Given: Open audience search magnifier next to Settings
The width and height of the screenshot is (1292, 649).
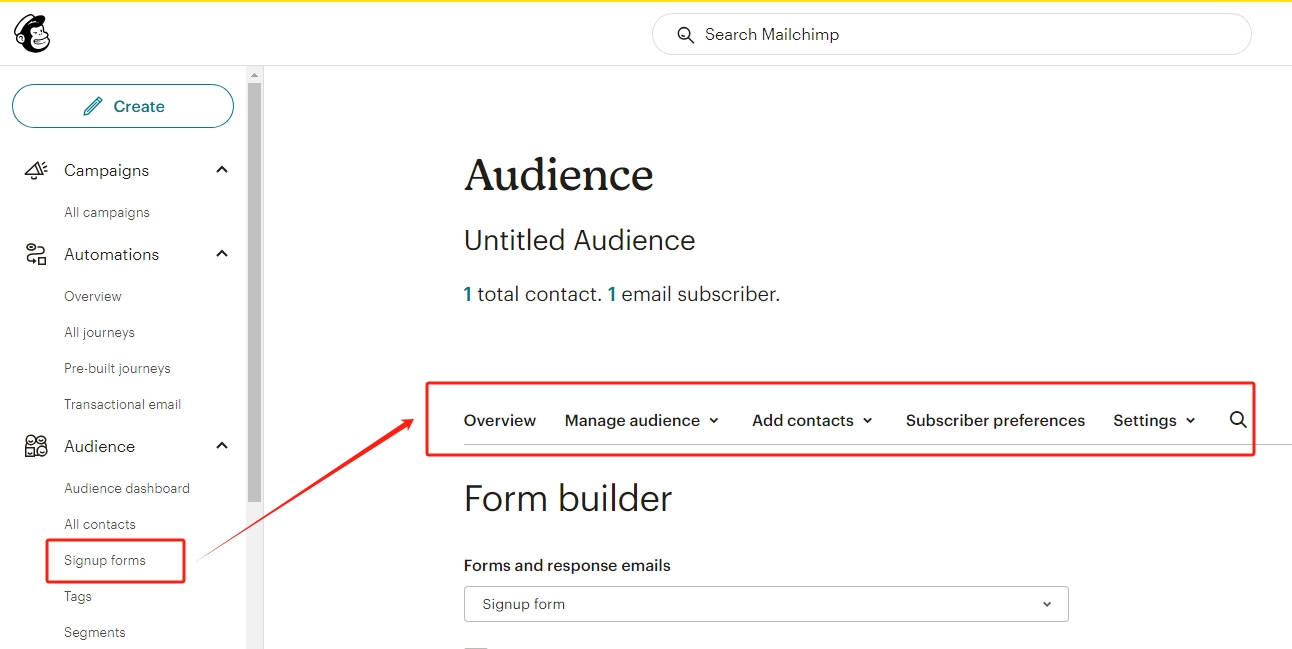Looking at the screenshot, I should pyautogui.click(x=1238, y=420).
